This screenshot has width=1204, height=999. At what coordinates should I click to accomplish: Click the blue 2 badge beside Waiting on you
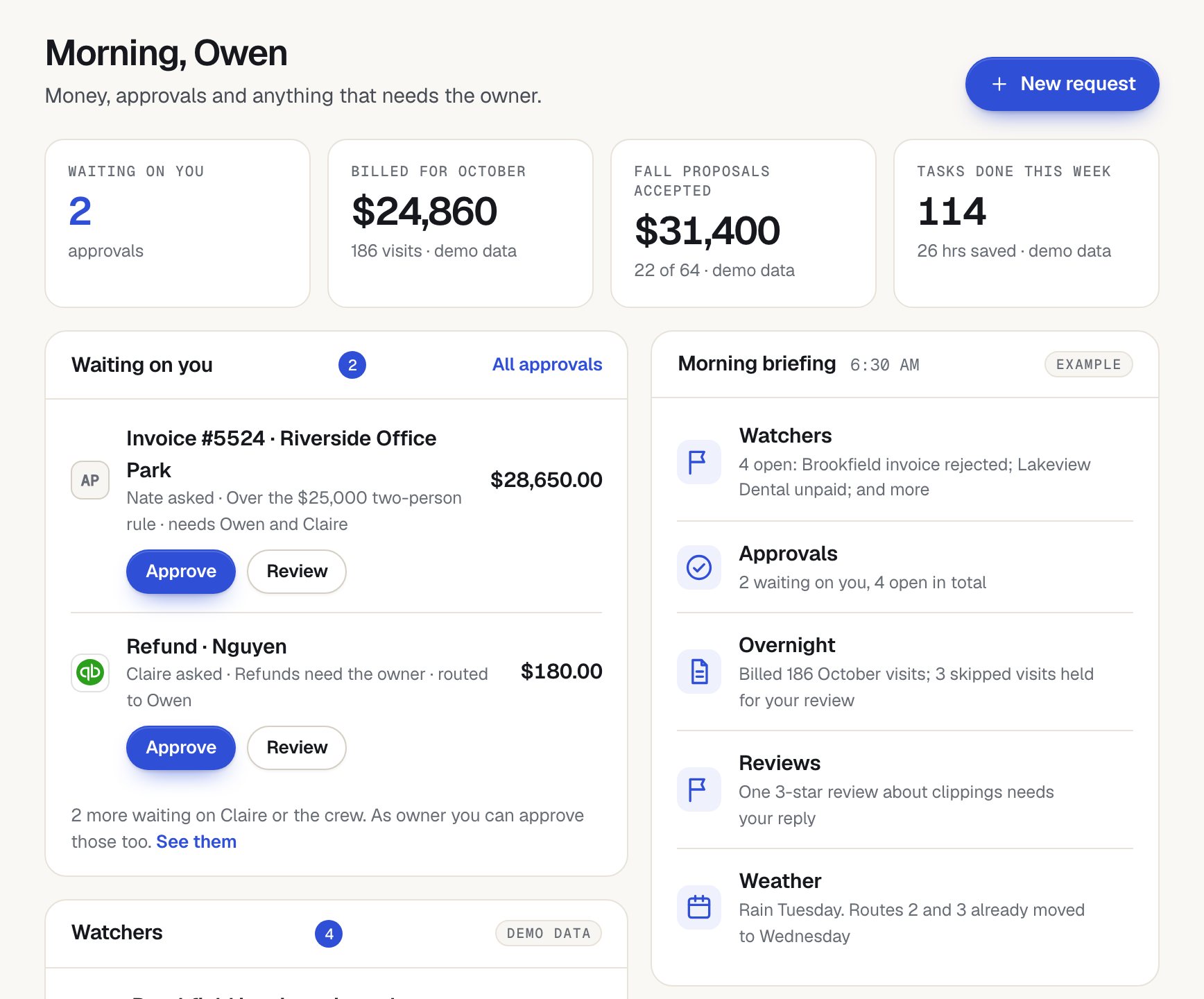coord(352,365)
